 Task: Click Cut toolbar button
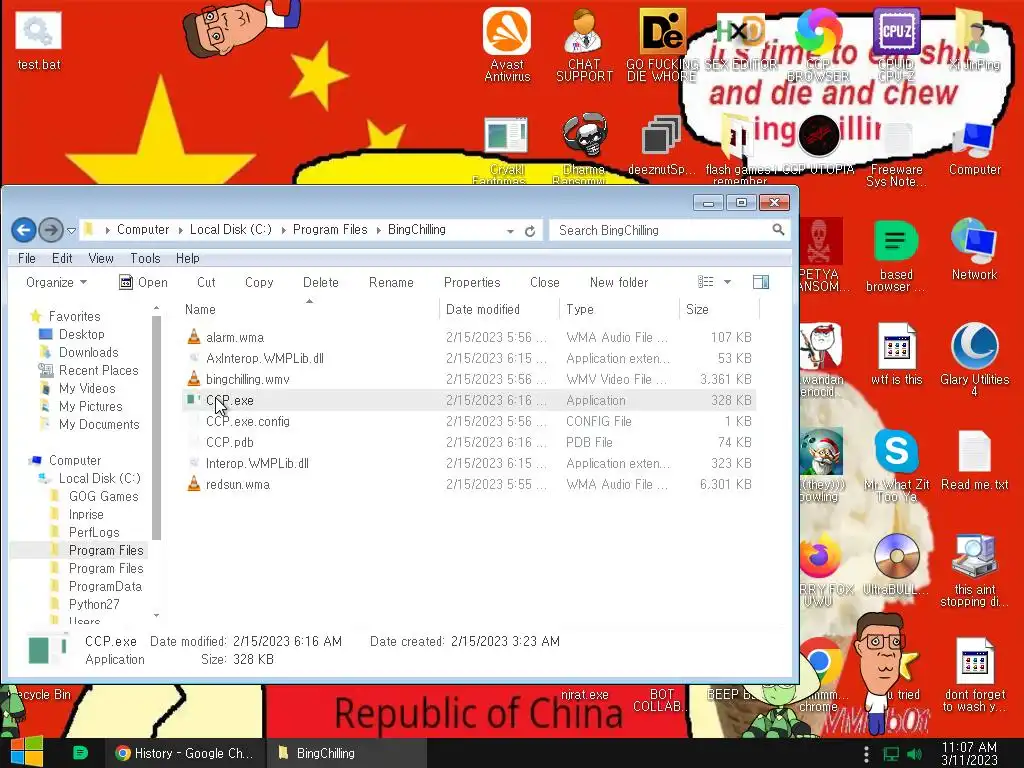click(206, 282)
